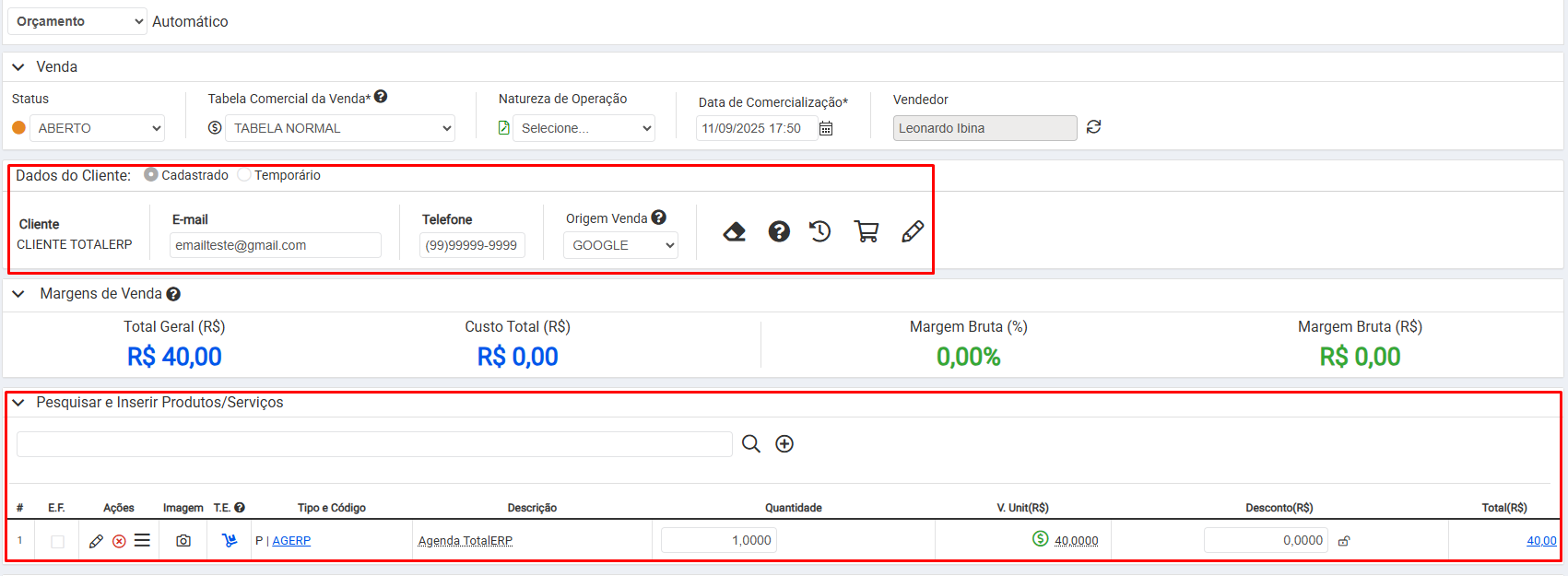
Task: Click the product search input field
Action: [374, 444]
